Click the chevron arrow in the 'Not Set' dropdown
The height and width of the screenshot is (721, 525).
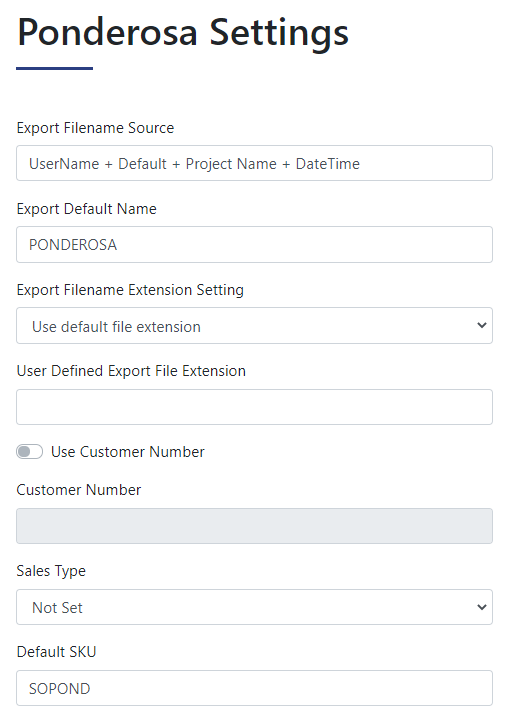pos(481,607)
